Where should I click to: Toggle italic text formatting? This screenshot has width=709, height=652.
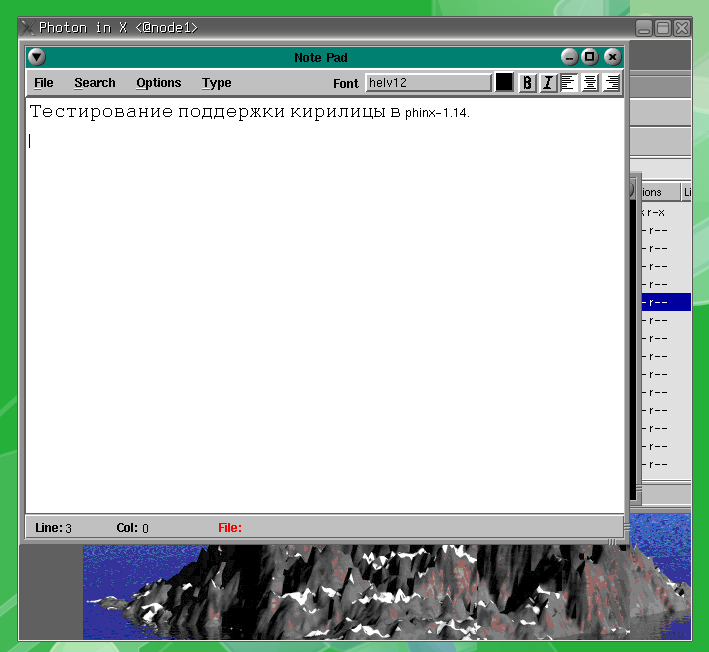pyautogui.click(x=548, y=83)
